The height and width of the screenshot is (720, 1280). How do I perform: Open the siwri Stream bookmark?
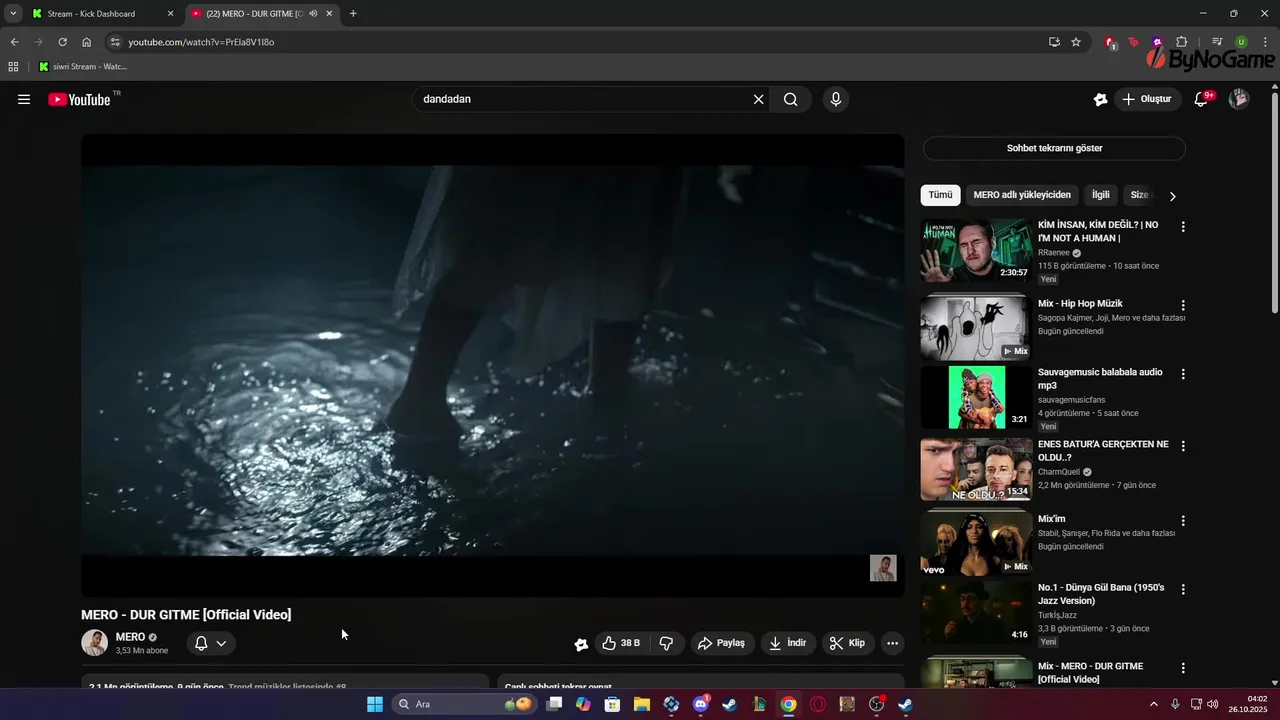83,66
